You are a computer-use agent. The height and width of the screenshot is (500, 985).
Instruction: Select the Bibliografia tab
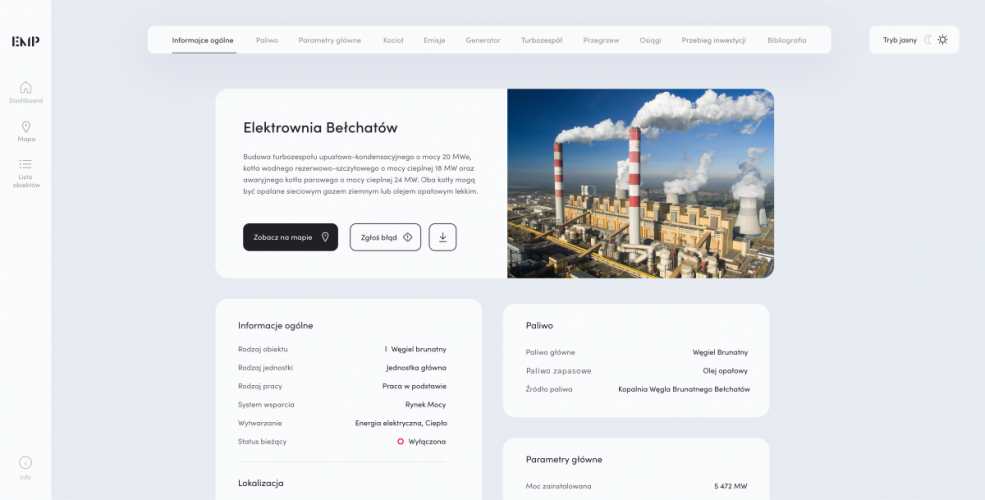[786, 40]
